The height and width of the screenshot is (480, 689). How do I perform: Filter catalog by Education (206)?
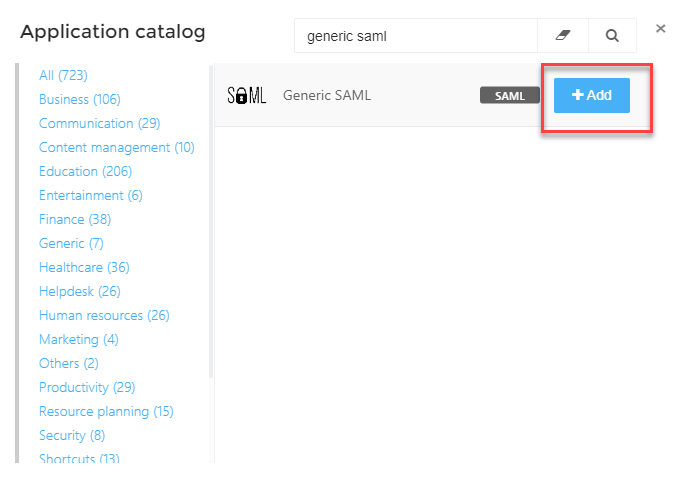click(x=85, y=171)
